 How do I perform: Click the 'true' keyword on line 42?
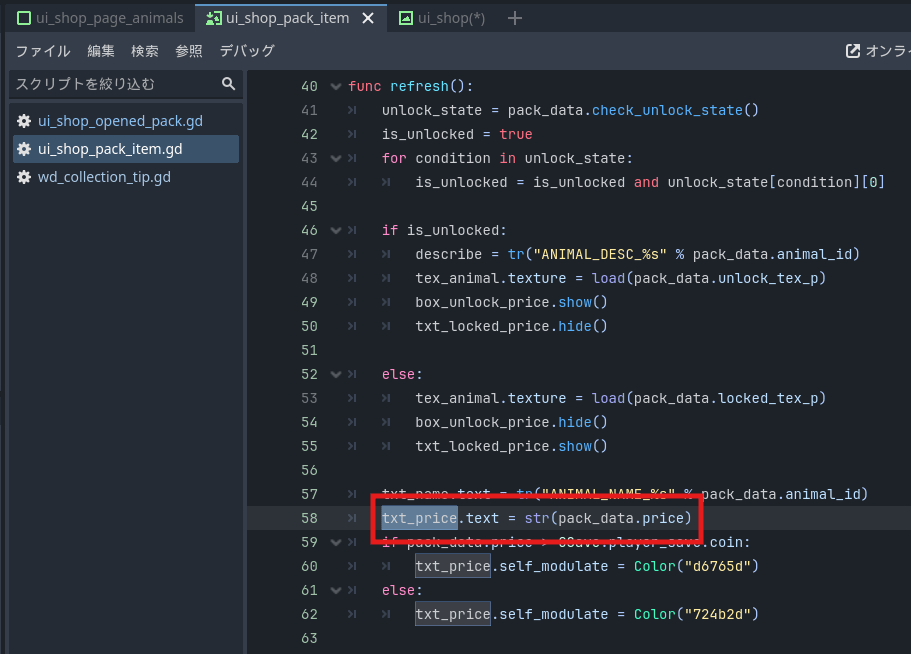coord(515,134)
